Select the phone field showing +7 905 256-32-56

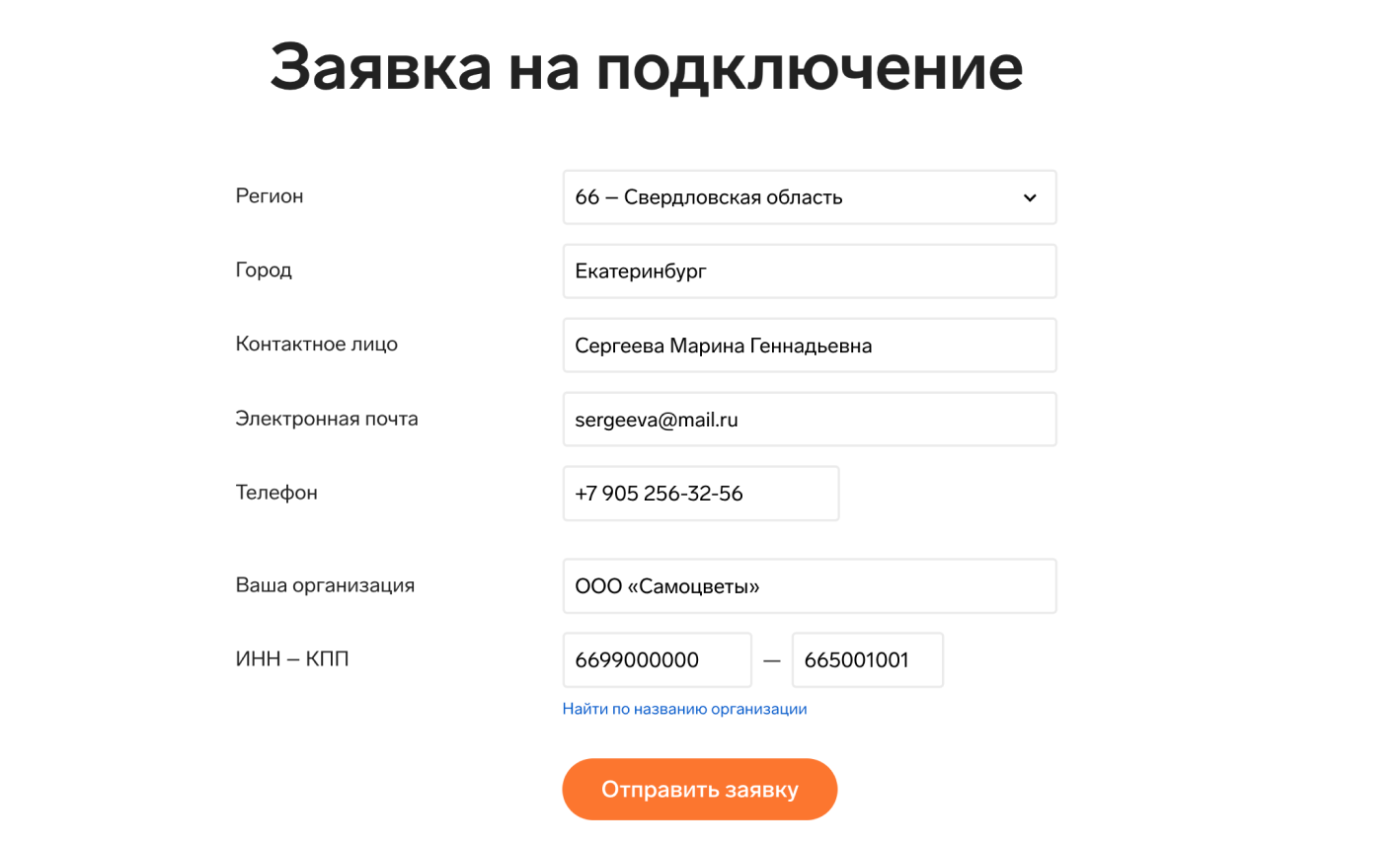[x=700, y=494]
